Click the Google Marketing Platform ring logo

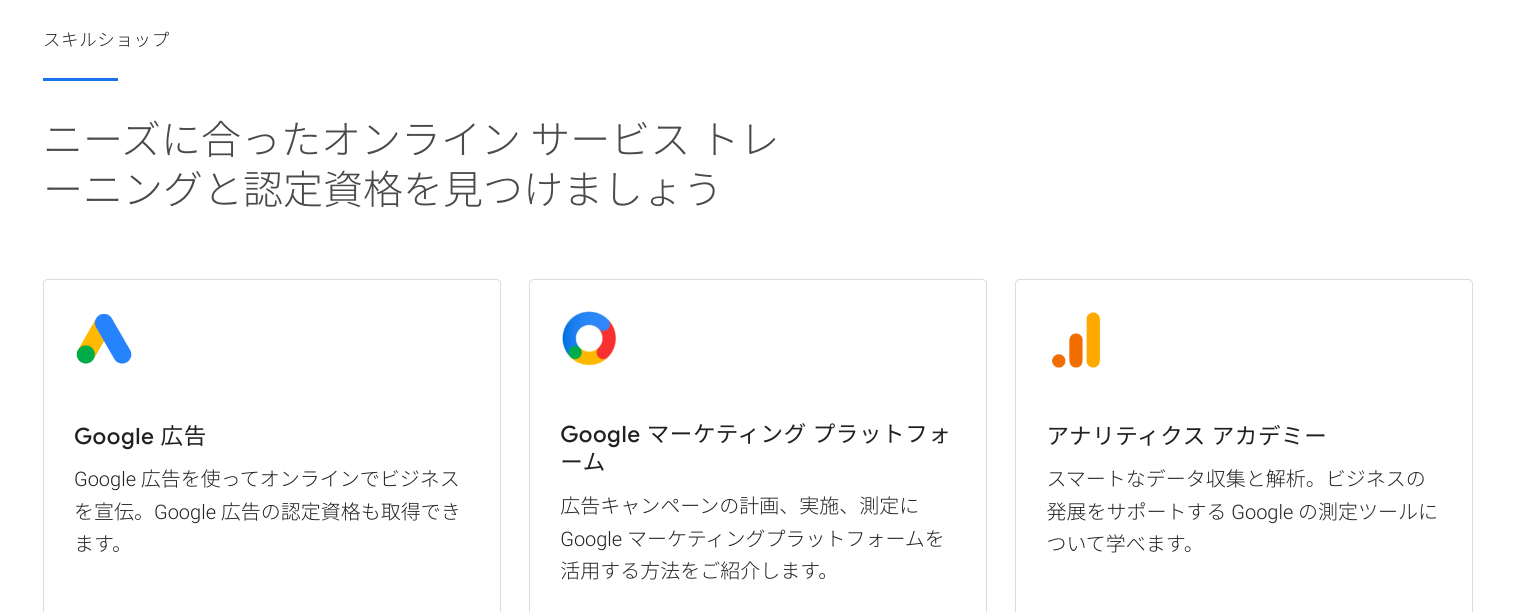coord(589,338)
